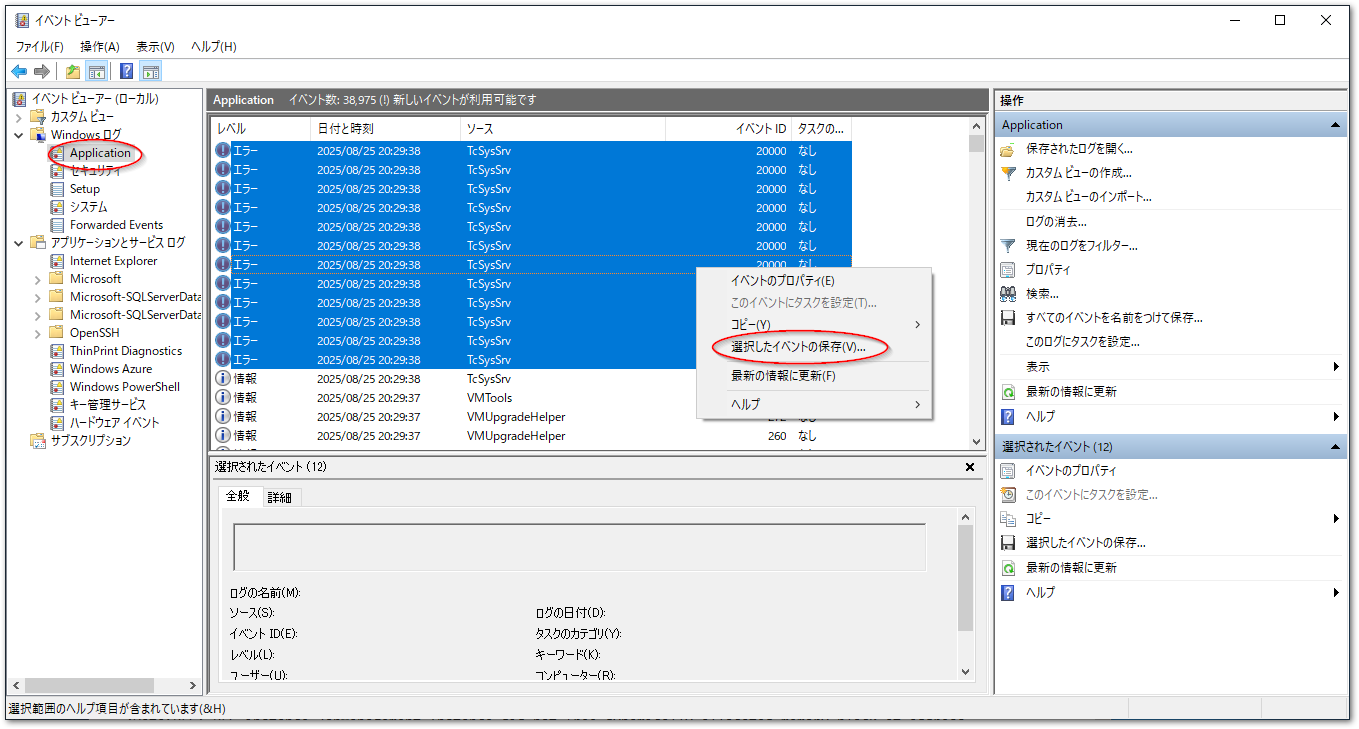Toggle the show/hide action pane toolbar icon

point(151,71)
